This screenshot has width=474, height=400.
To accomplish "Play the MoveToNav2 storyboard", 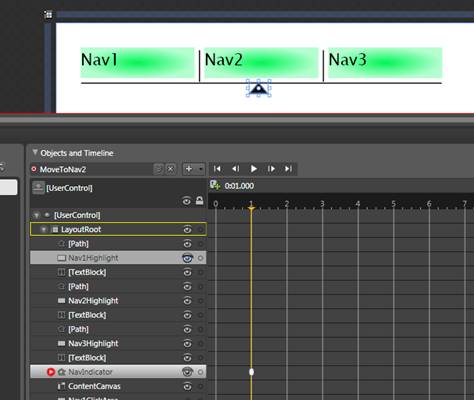I will (253, 169).
